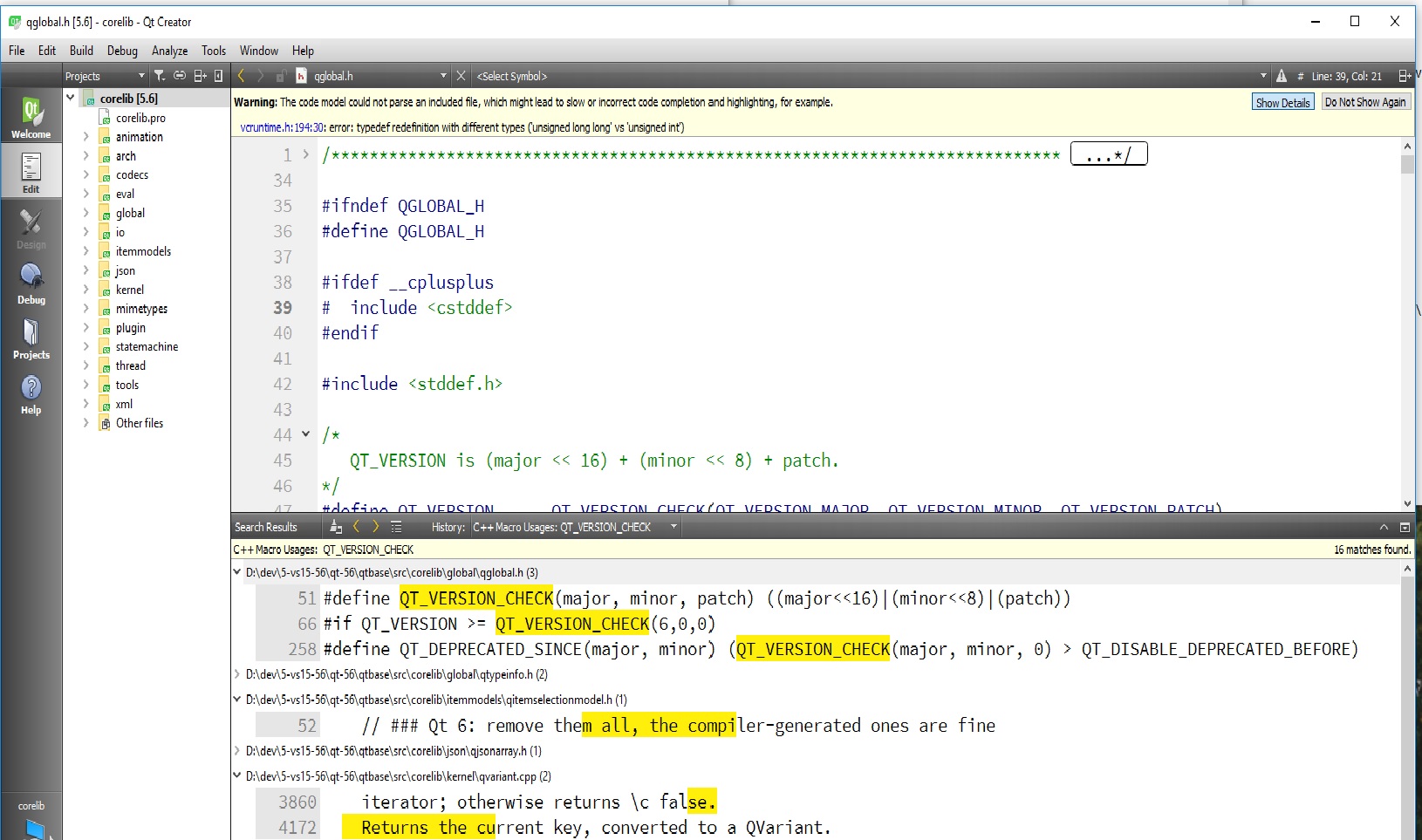This screenshot has width=1422, height=840.
Task: Toggle the expand all search results icon
Action: pyautogui.click(x=396, y=527)
